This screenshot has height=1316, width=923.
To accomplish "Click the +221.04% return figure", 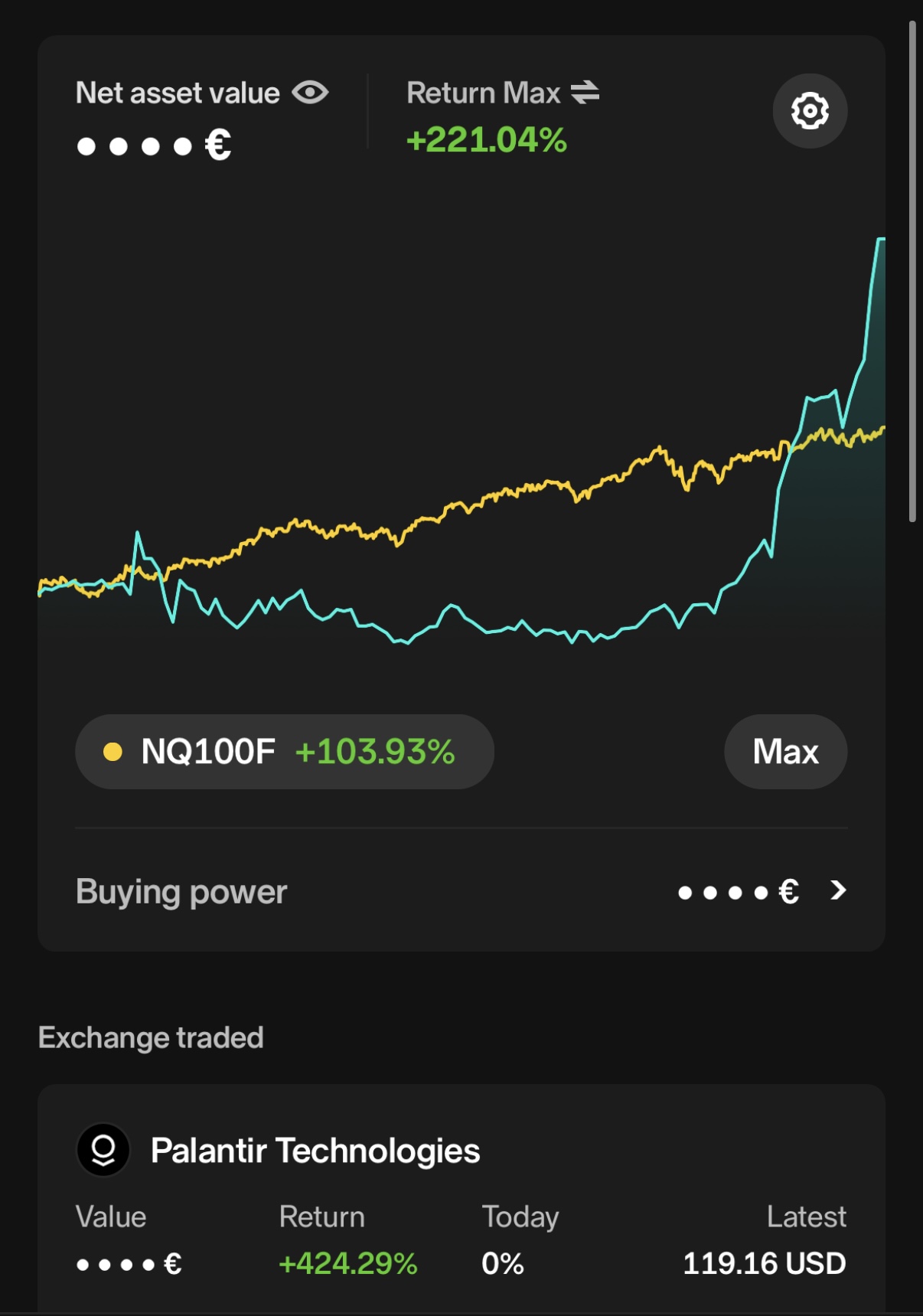I will point(487,140).
